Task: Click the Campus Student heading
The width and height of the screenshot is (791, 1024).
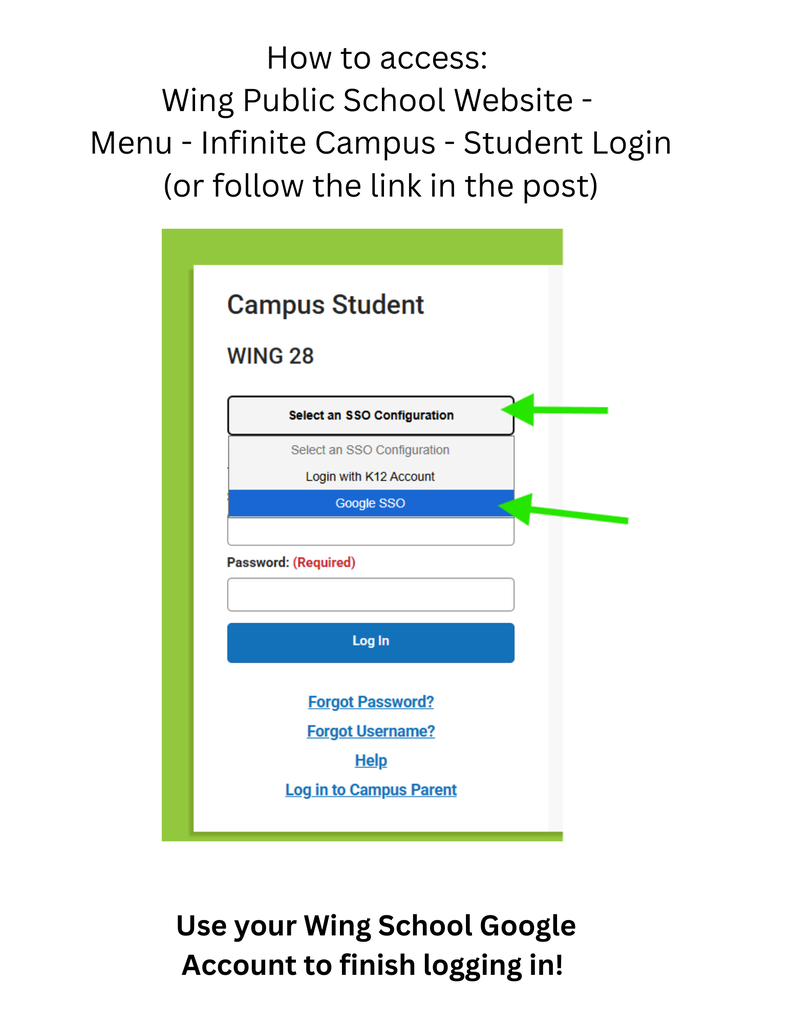Action: tap(325, 305)
